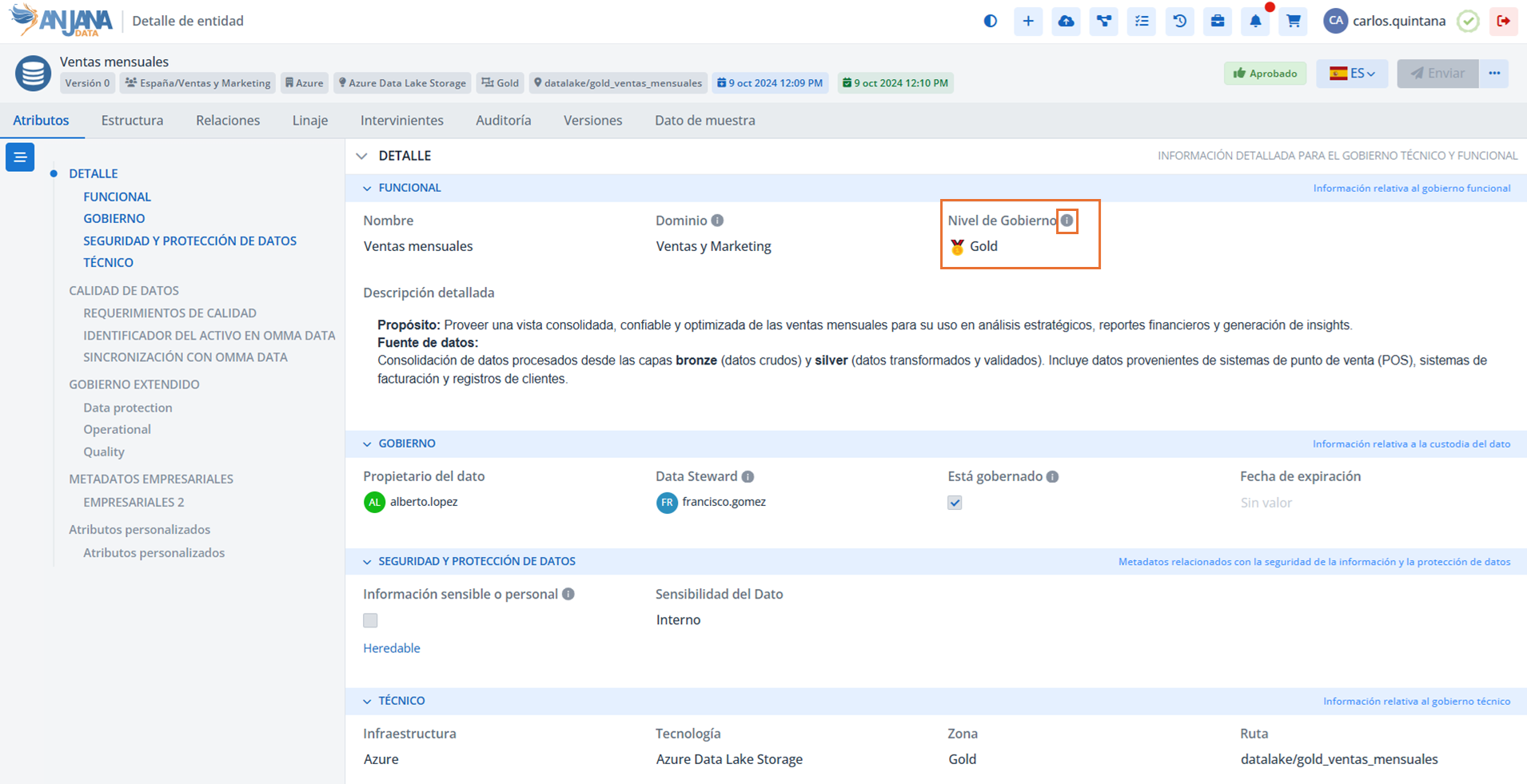Click the red logout icon
1527x784 pixels.
point(1503,22)
